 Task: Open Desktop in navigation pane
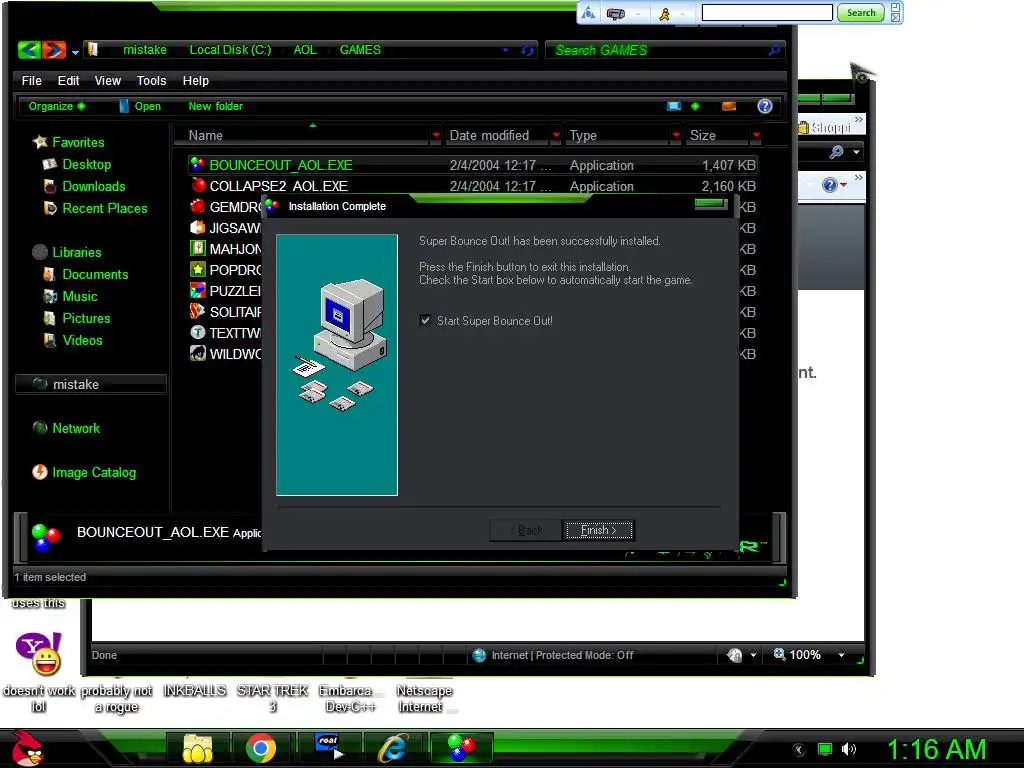tap(77, 164)
